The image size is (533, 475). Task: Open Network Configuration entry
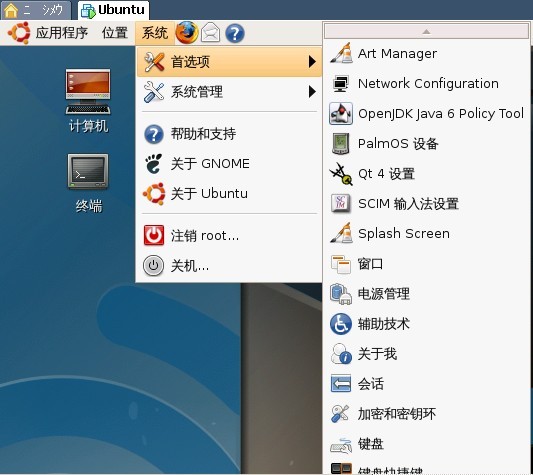[x=426, y=83]
